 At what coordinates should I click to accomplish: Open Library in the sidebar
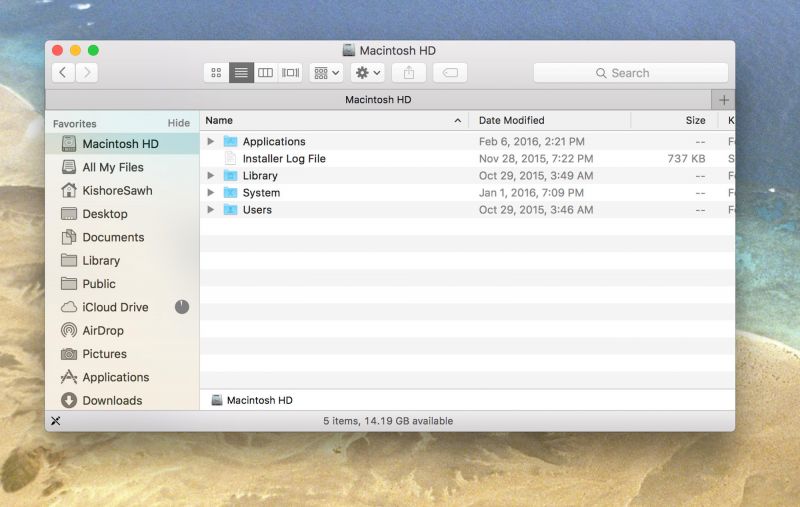(x=122, y=261)
